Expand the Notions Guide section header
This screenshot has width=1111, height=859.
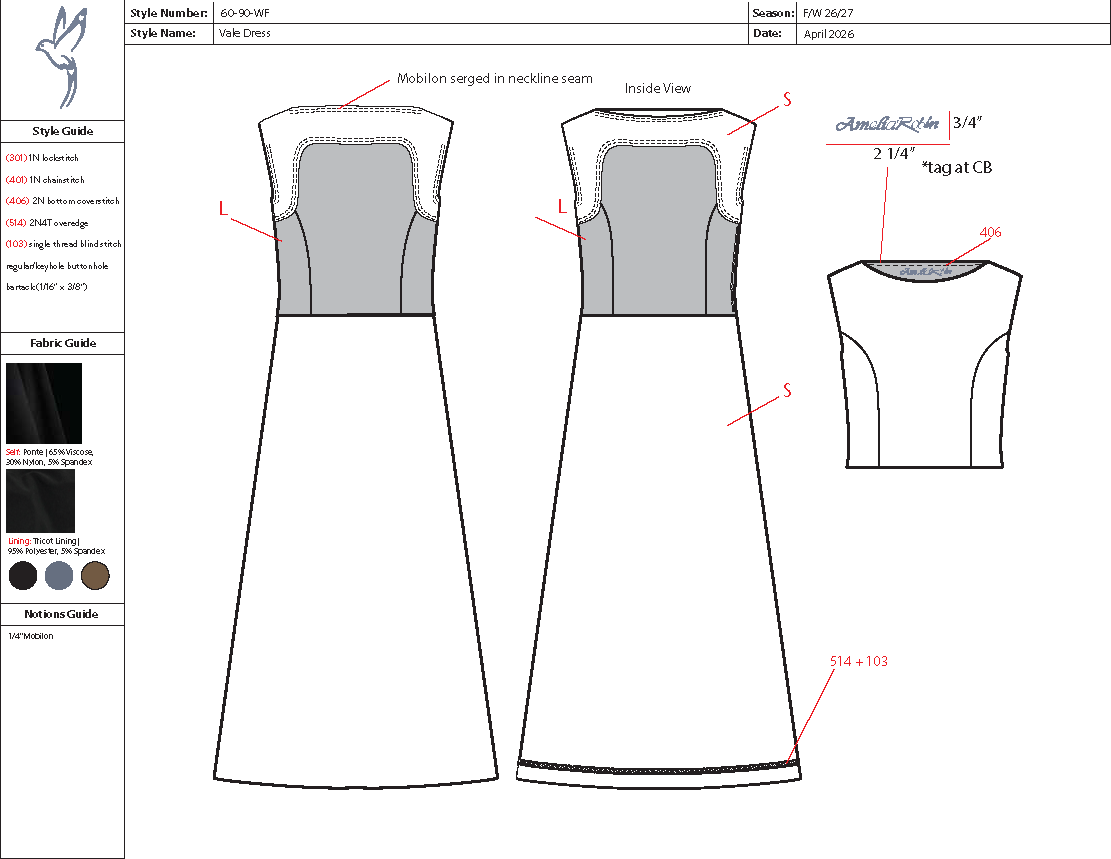[x=62, y=614]
